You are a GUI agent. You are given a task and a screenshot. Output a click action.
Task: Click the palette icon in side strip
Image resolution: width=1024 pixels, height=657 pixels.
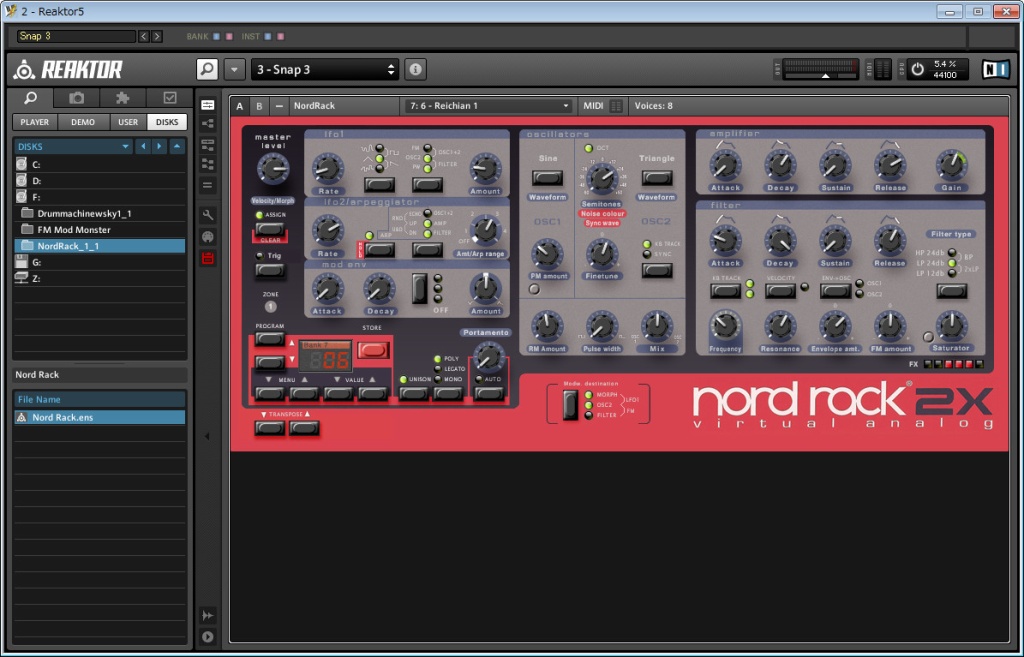208,236
